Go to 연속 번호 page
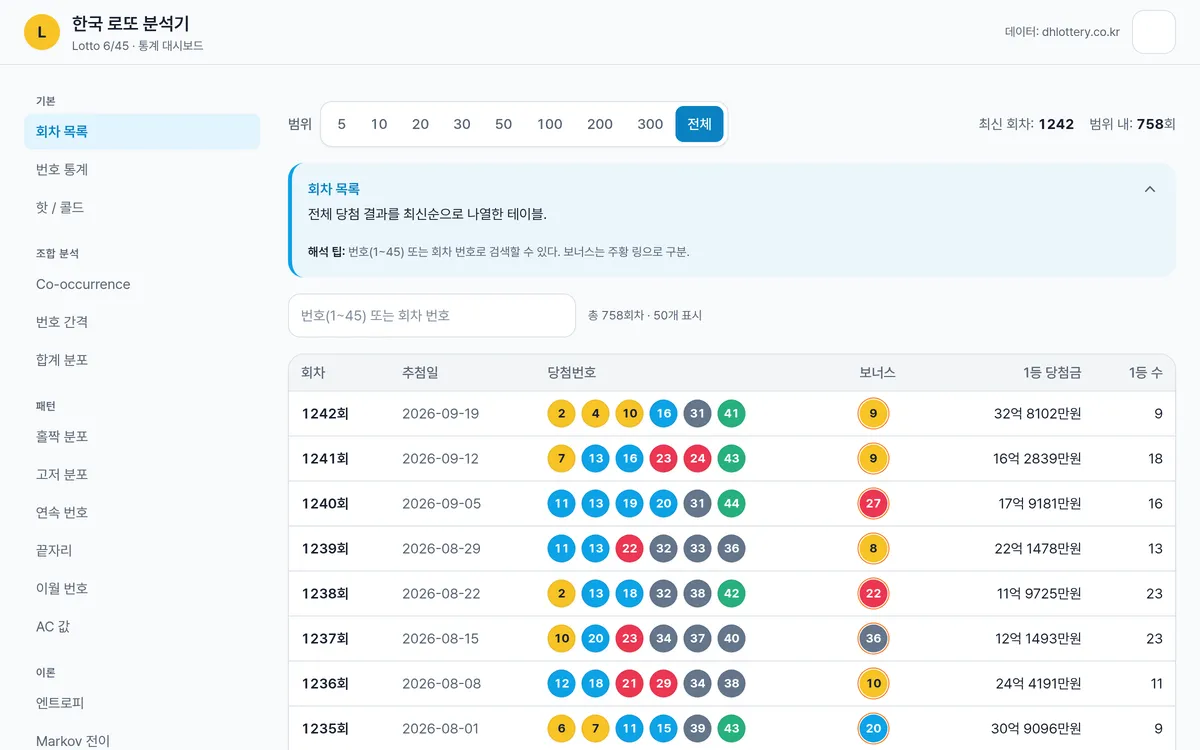 click(142, 513)
